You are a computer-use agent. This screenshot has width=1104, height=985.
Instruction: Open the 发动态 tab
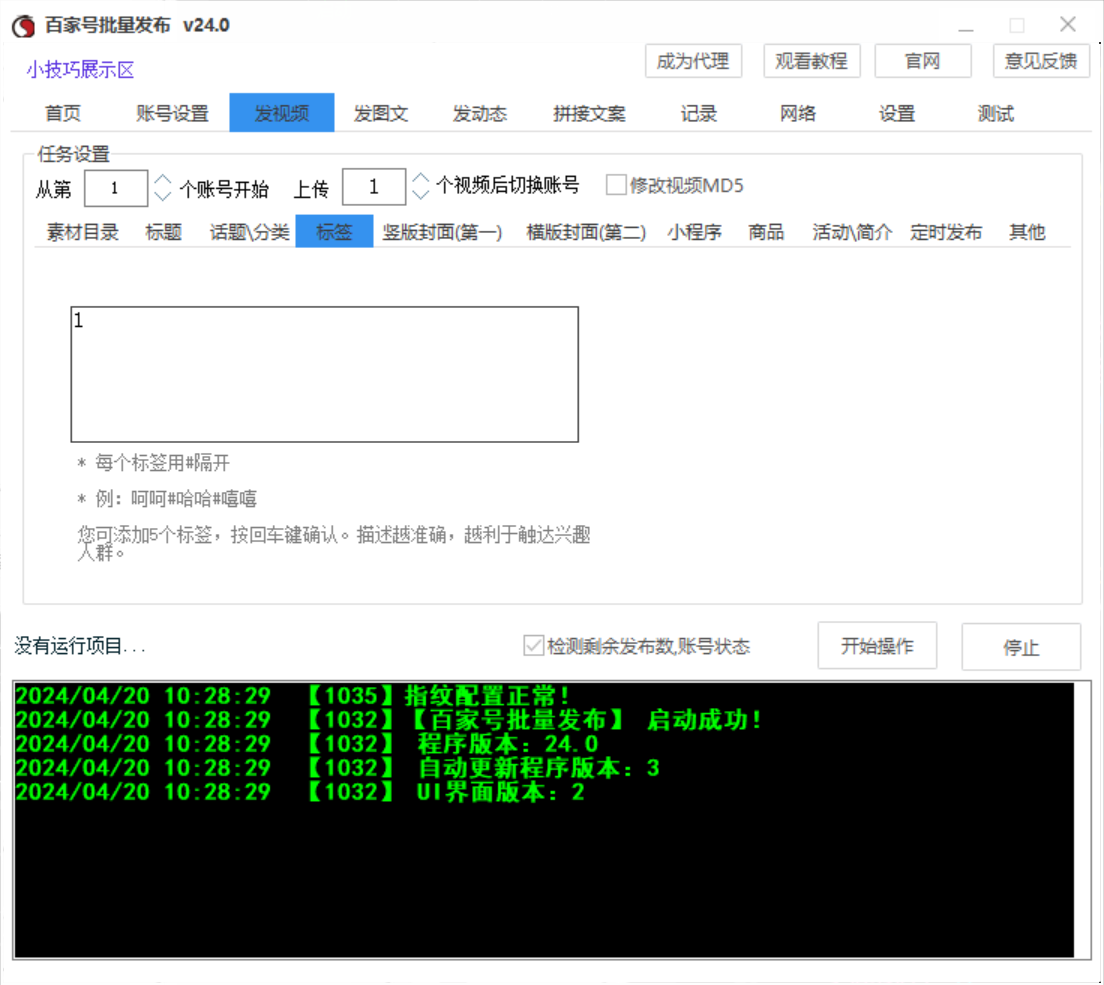(x=479, y=113)
